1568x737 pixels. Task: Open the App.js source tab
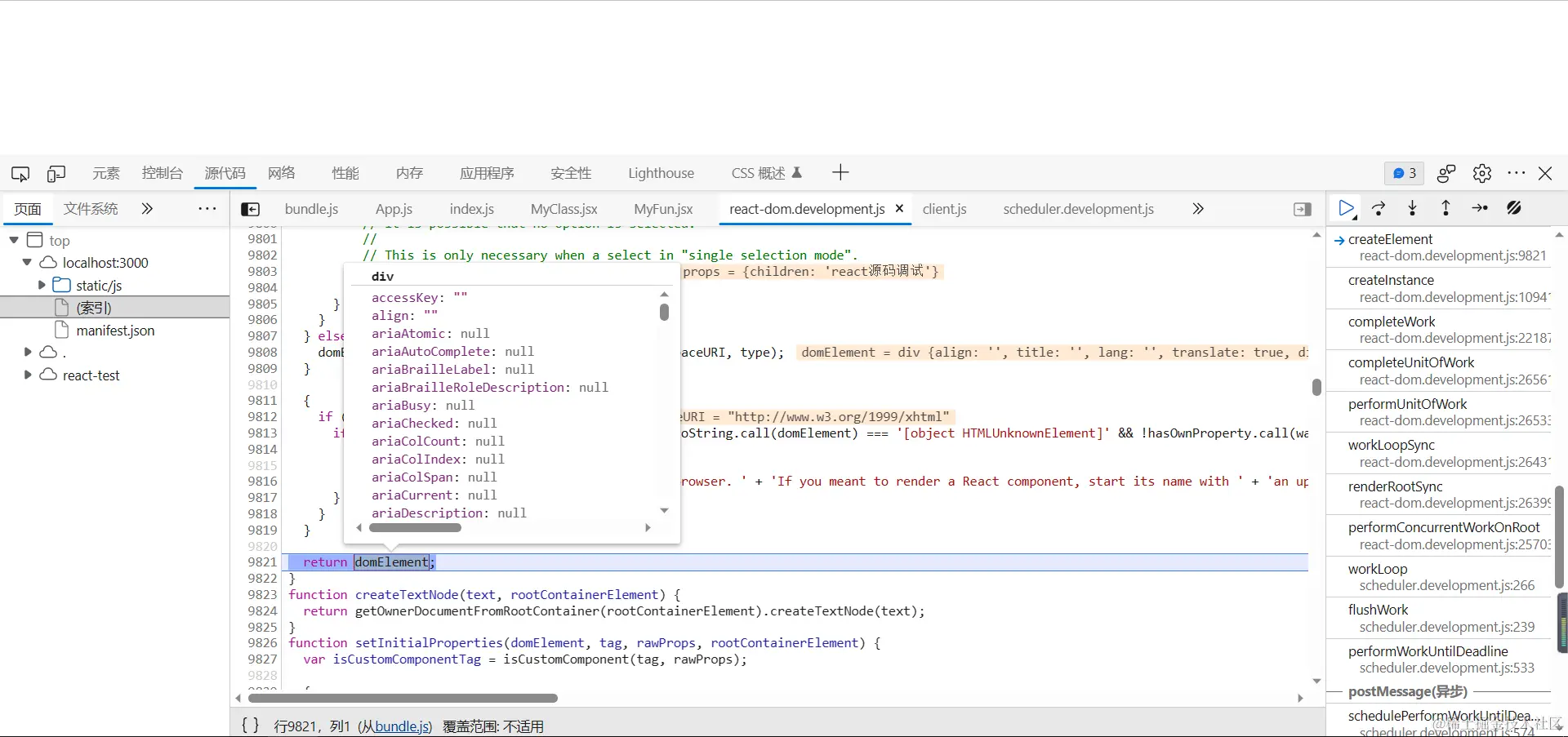(394, 209)
